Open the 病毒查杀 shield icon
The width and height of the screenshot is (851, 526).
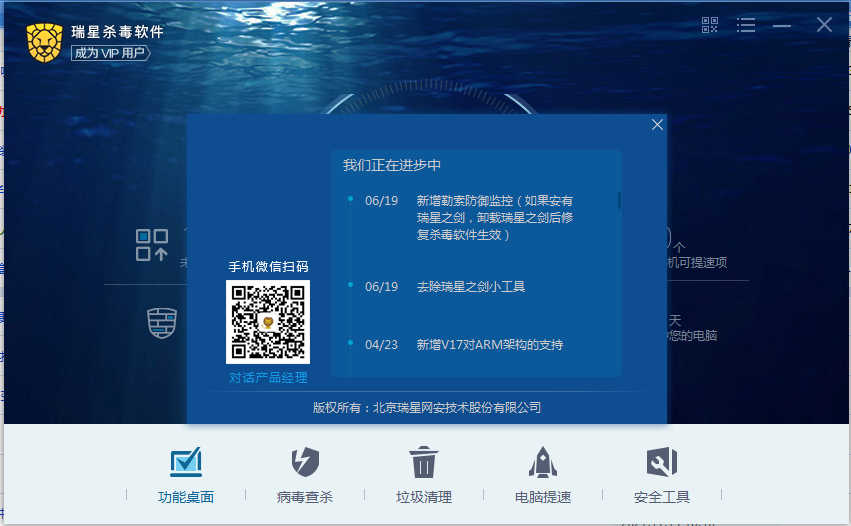305,462
